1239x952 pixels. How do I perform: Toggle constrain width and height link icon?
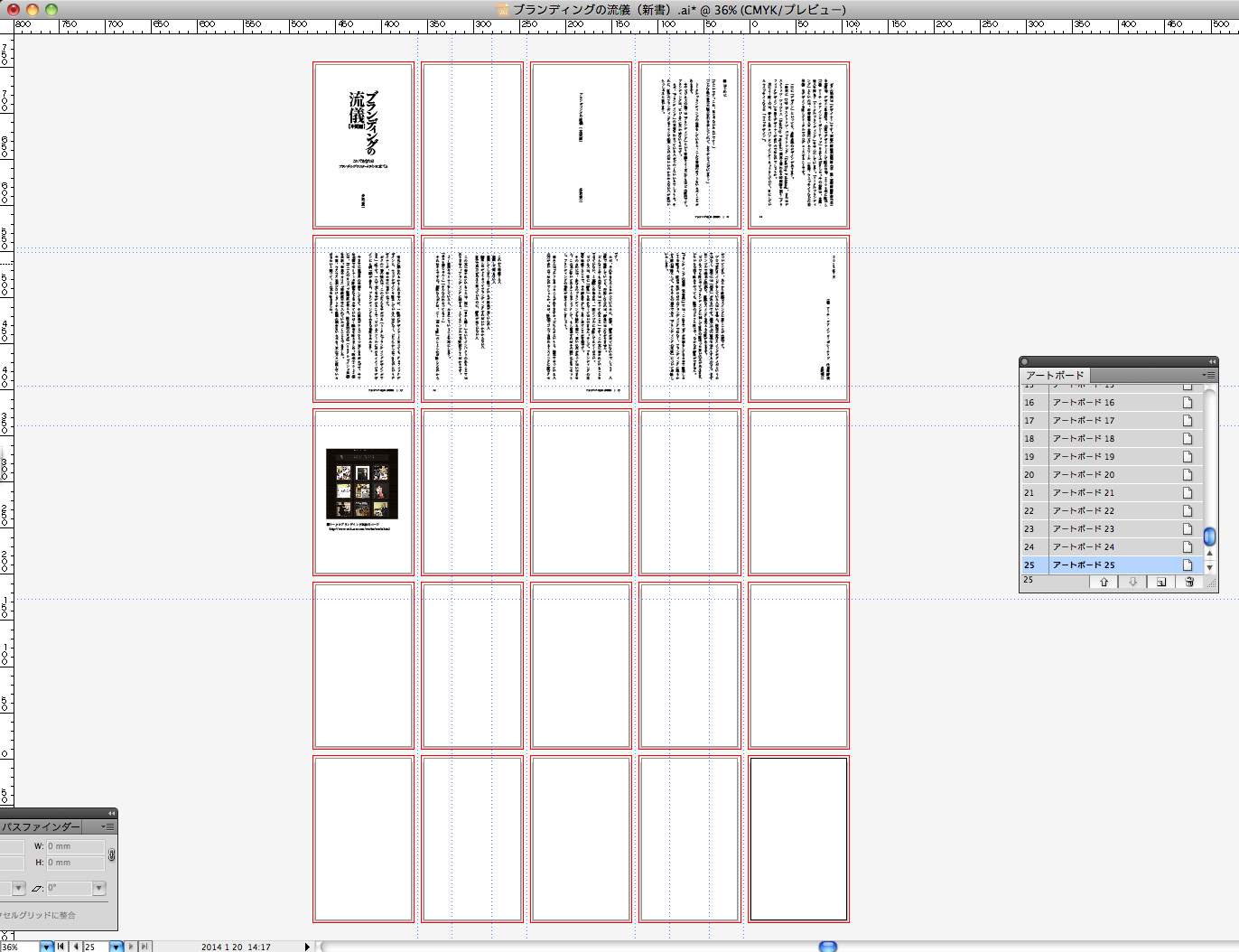[x=112, y=854]
